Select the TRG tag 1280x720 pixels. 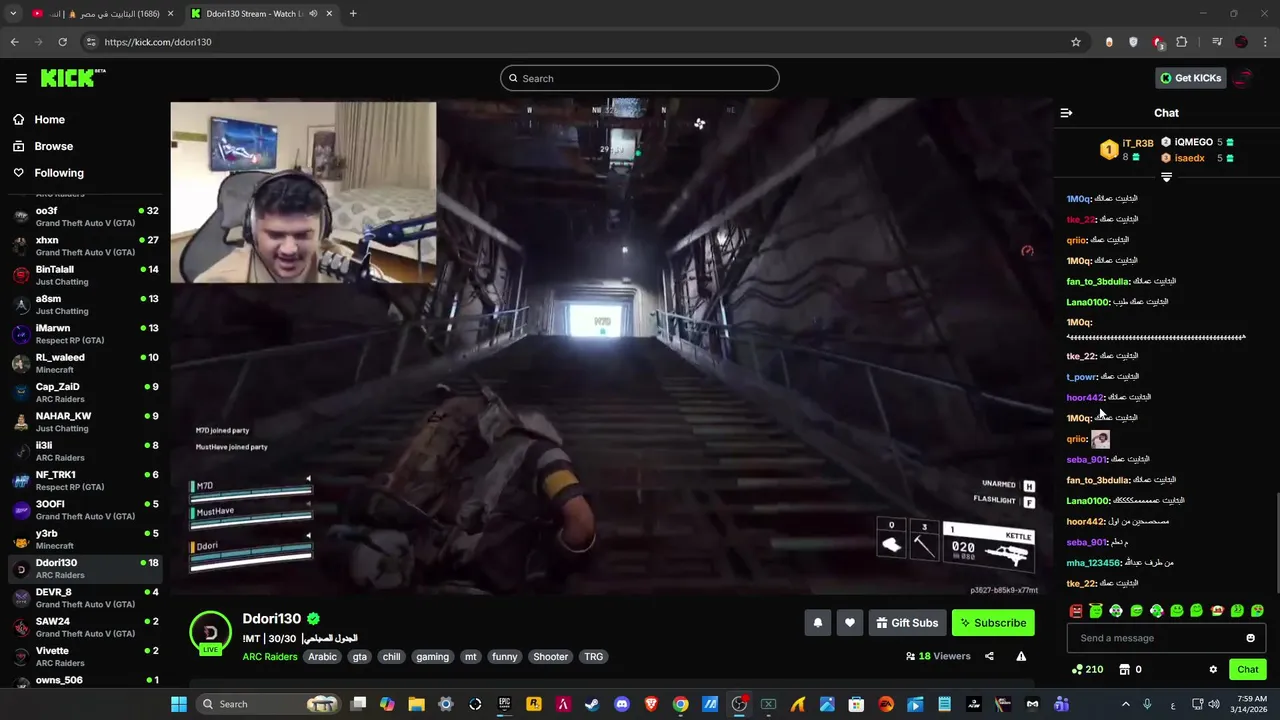point(594,657)
